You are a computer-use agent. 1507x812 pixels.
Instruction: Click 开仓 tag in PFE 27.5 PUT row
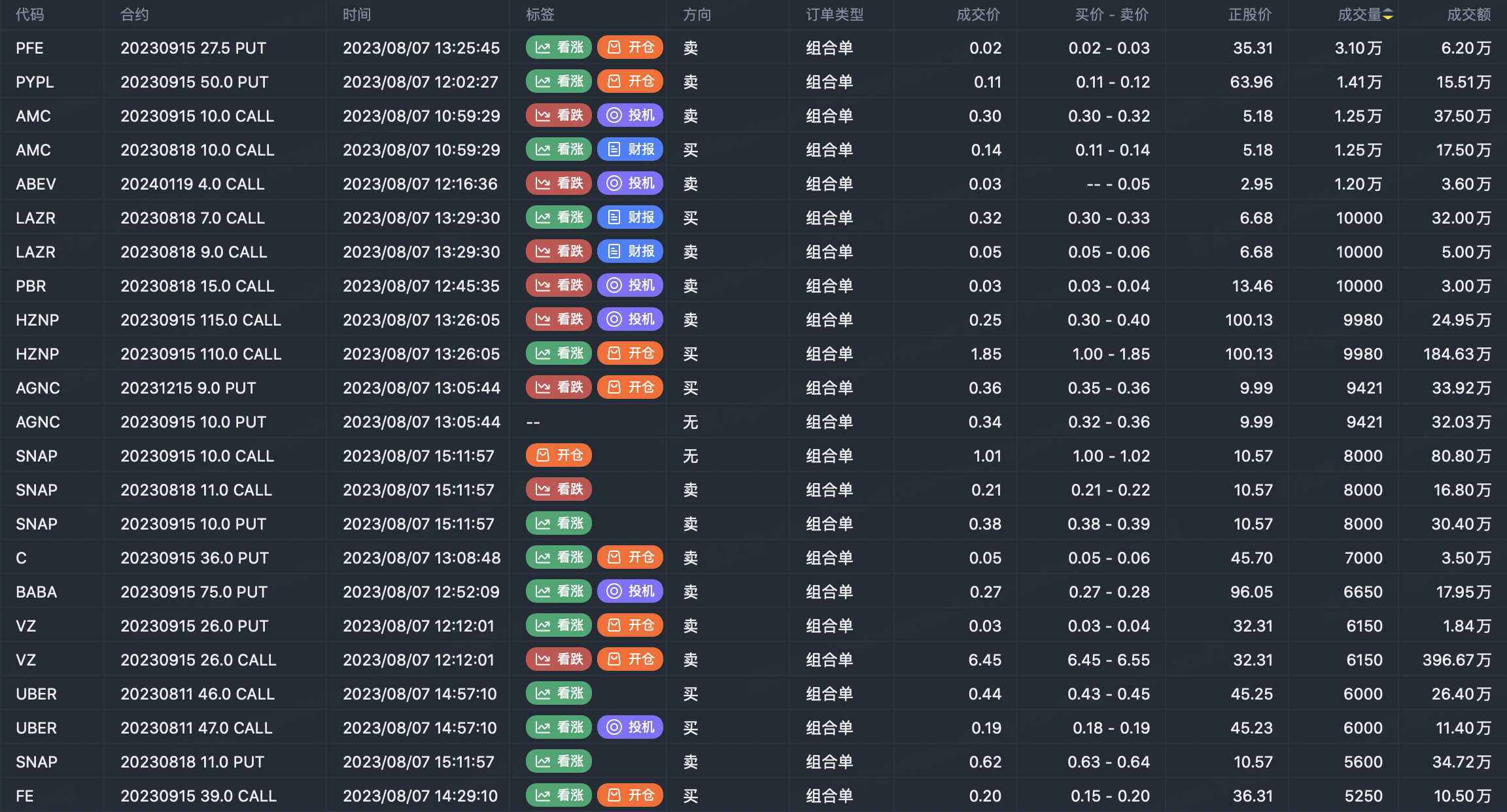click(x=630, y=47)
